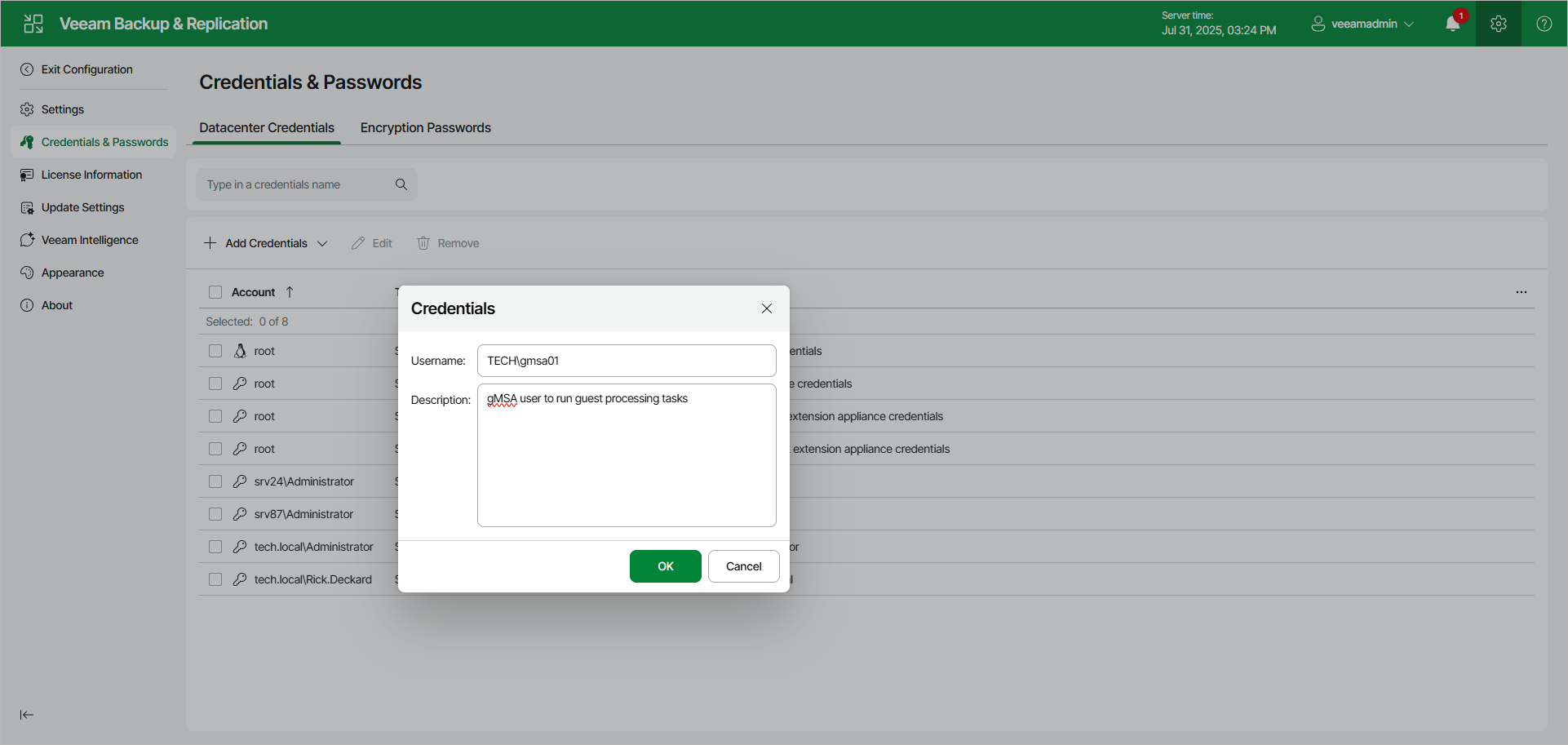Click the Update Settings icon
Image resolution: width=1568 pixels, height=745 pixels.
pyautogui.click(x=27, y=207)
